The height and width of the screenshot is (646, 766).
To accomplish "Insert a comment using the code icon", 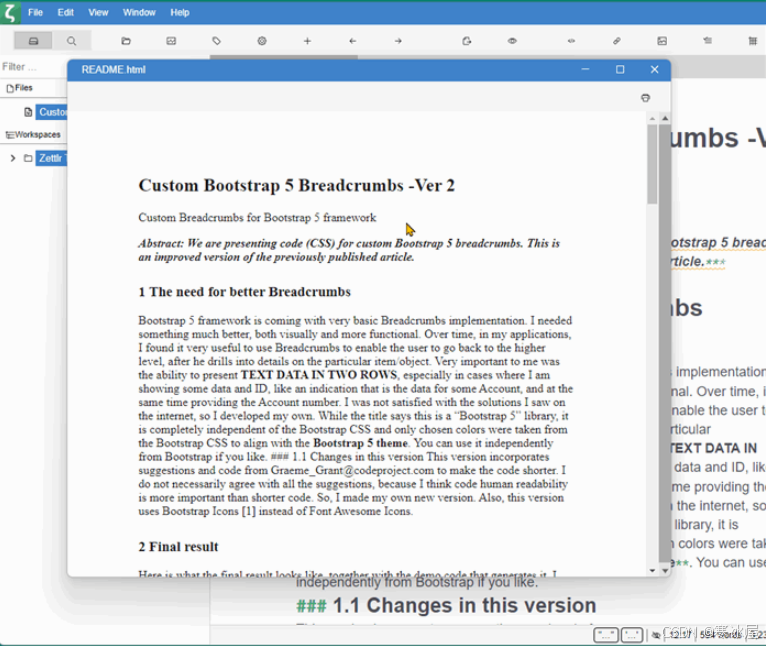I will pyautogui.click(x=571, y=41).
